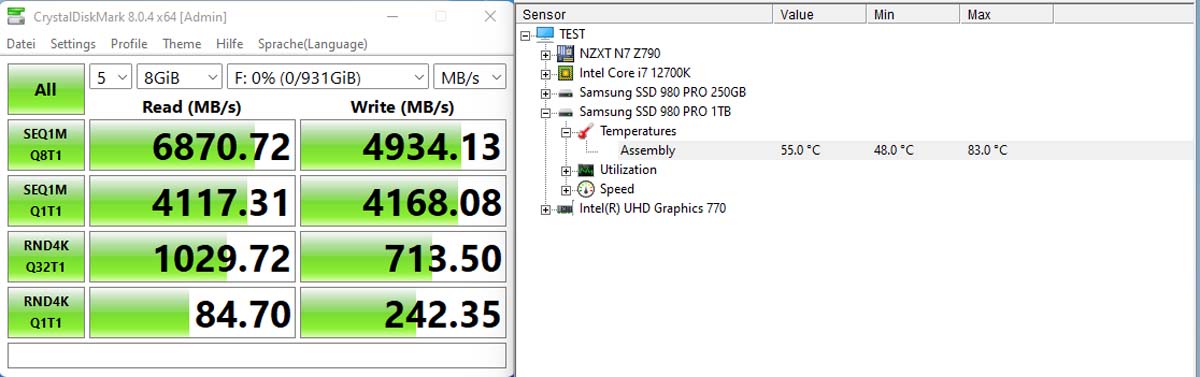
Task: Click the 48.0 °C minimum value
Action: pyautogui.click(x=893, y=151)
